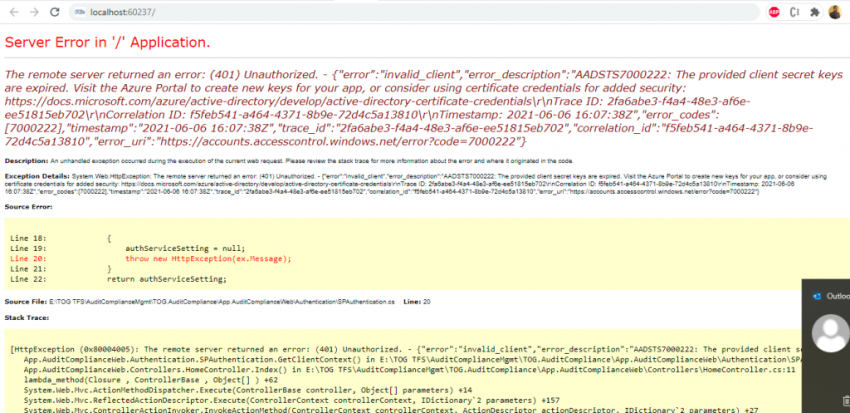Click the 'SPAuthentication.GetClientContext()' stack line
Viewport: 850px width, 413px height.
tap(413, 359)
